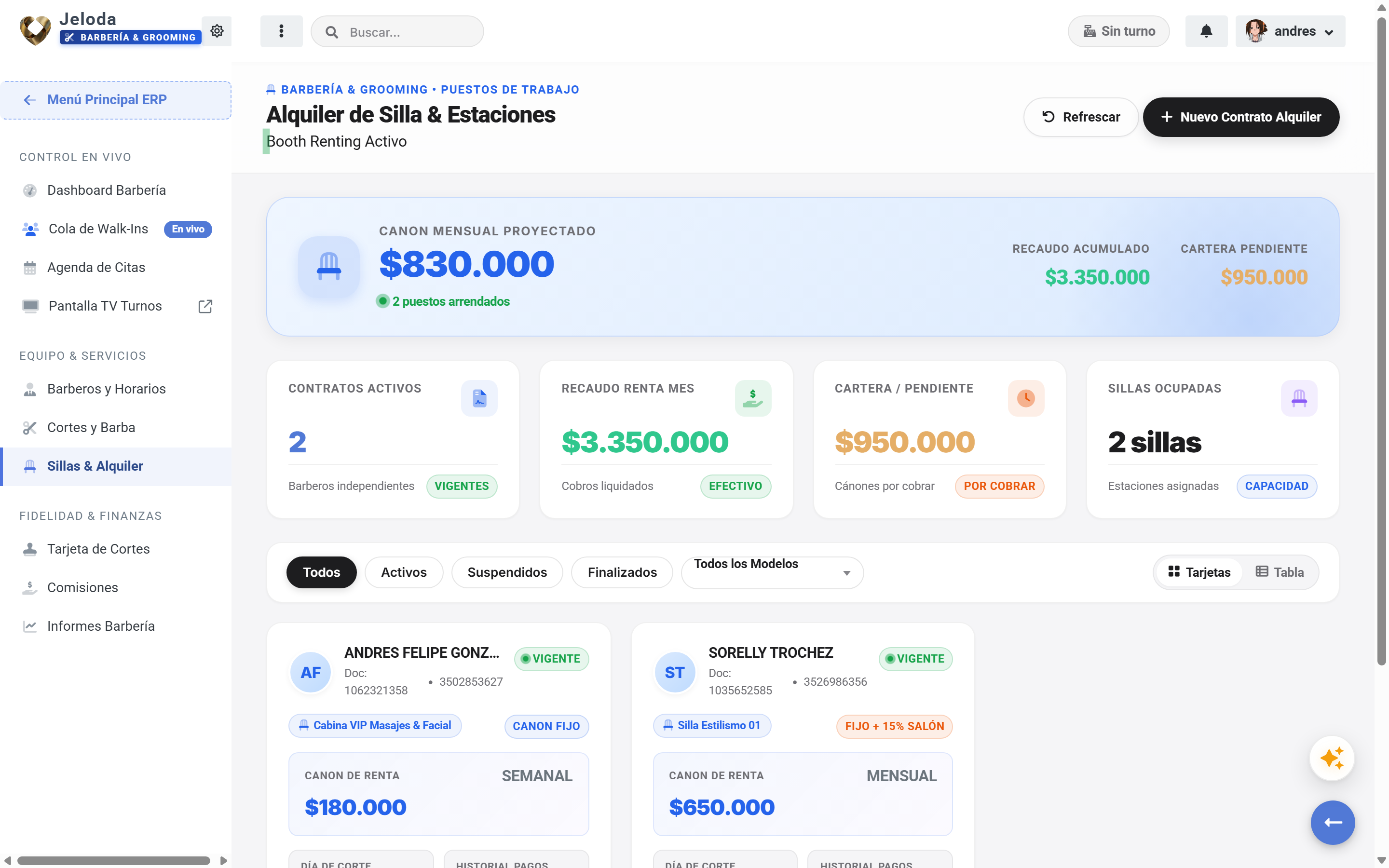Click the andres profile avatar picture

click(1256, 31)
